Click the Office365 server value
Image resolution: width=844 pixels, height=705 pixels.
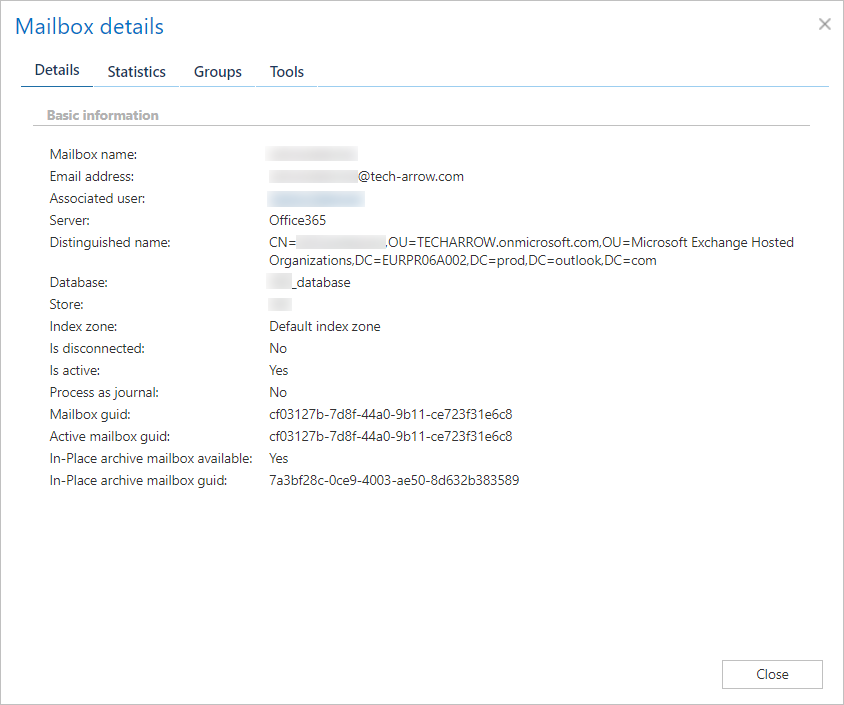click(297, 220)
